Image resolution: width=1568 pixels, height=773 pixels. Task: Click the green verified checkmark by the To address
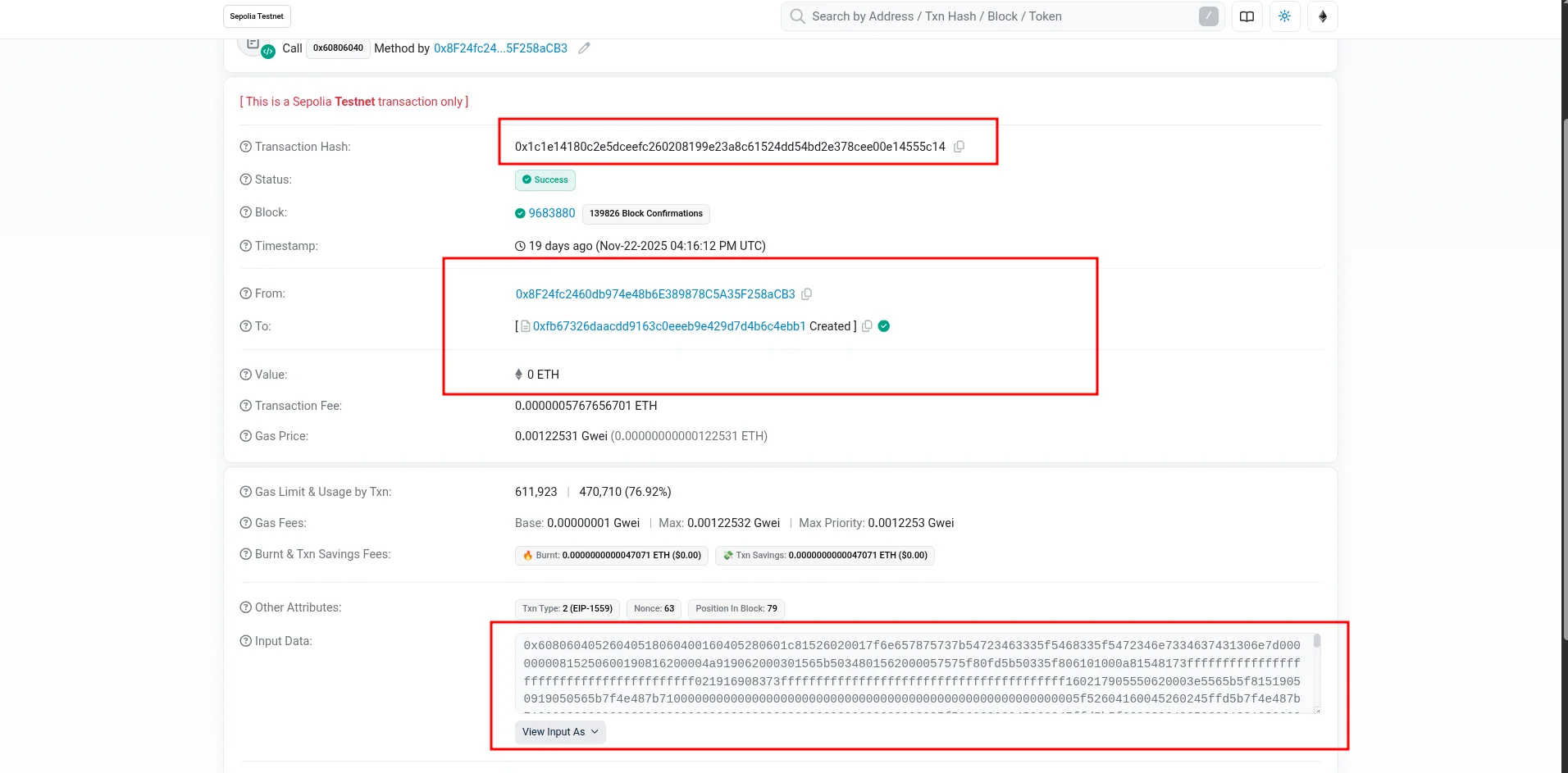882,325
